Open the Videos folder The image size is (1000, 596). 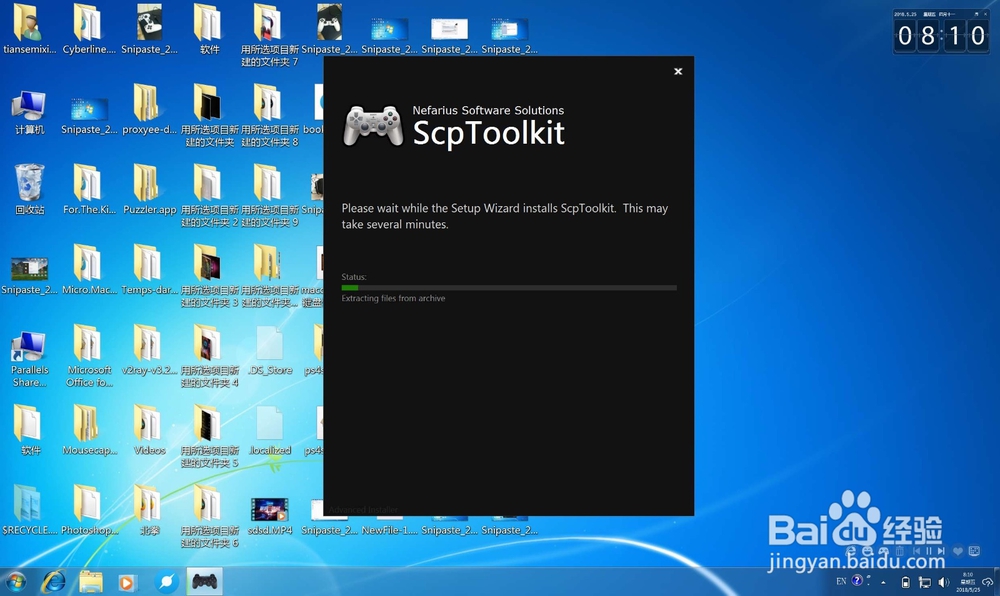pyautogui.click(x=149, y=430)
